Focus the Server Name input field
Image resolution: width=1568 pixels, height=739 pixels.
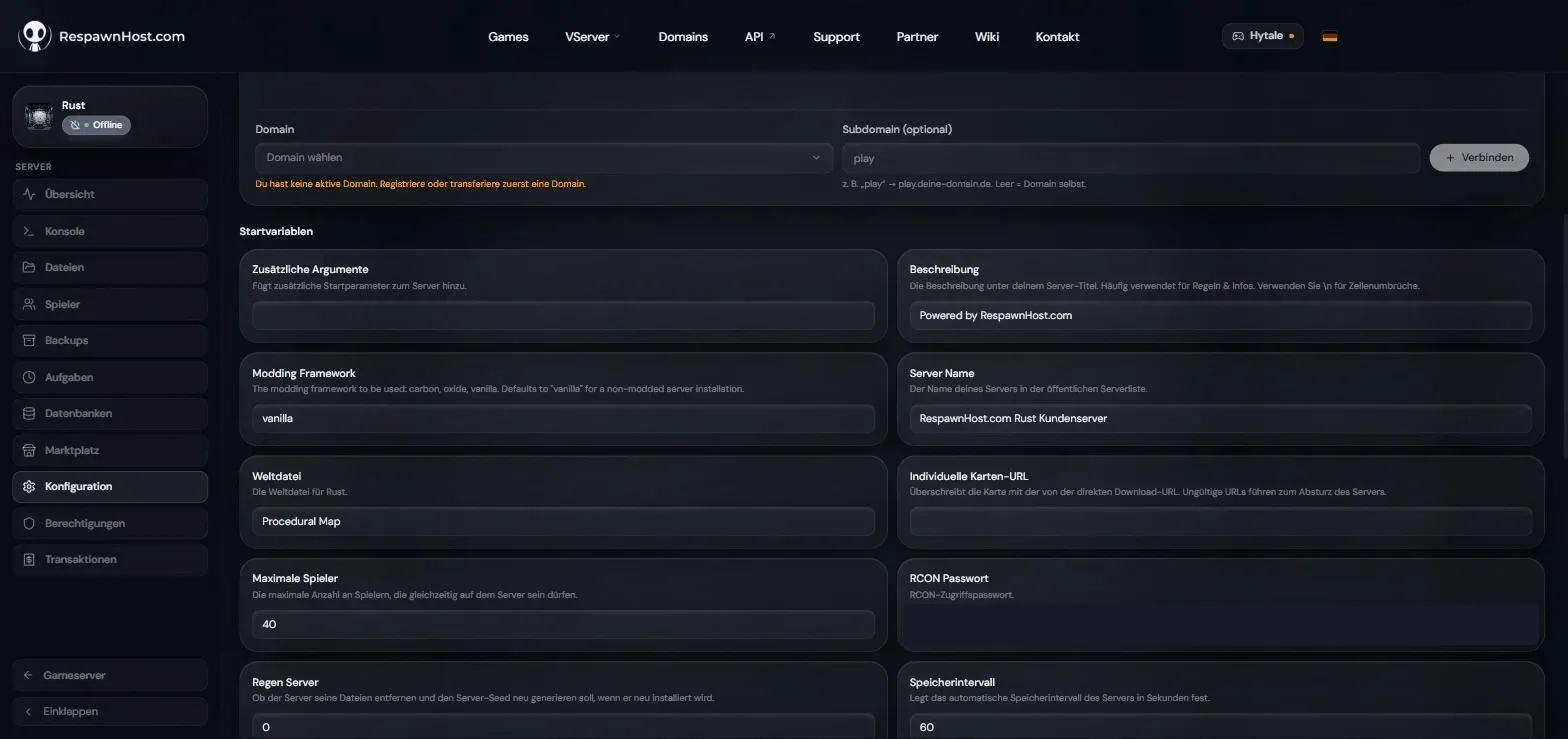coord(1220,418)
